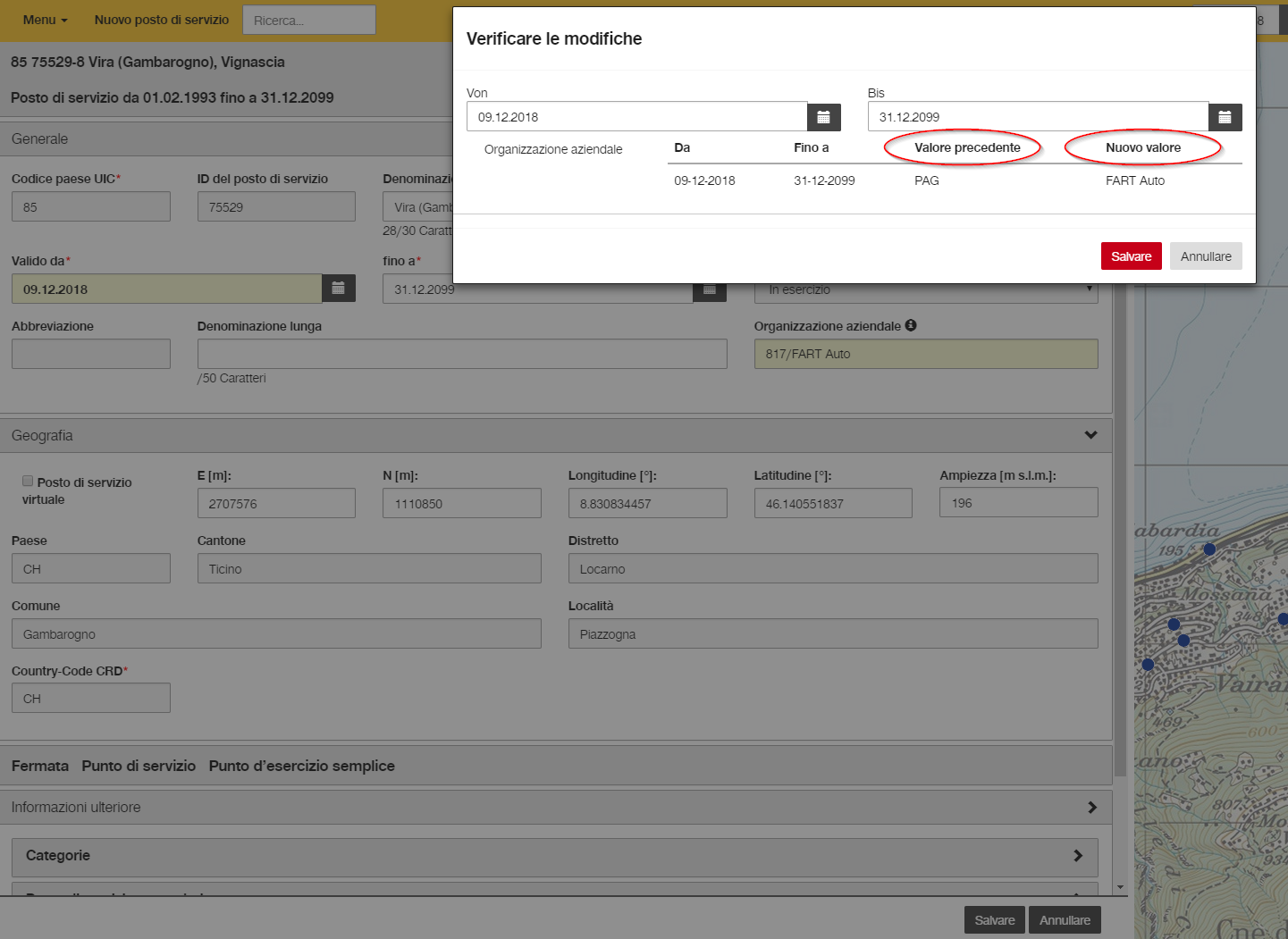Click info icon beside Organizzazione aziendale label
The height and width of the screenshot is (939, 1288).
(x=911, y=325)
